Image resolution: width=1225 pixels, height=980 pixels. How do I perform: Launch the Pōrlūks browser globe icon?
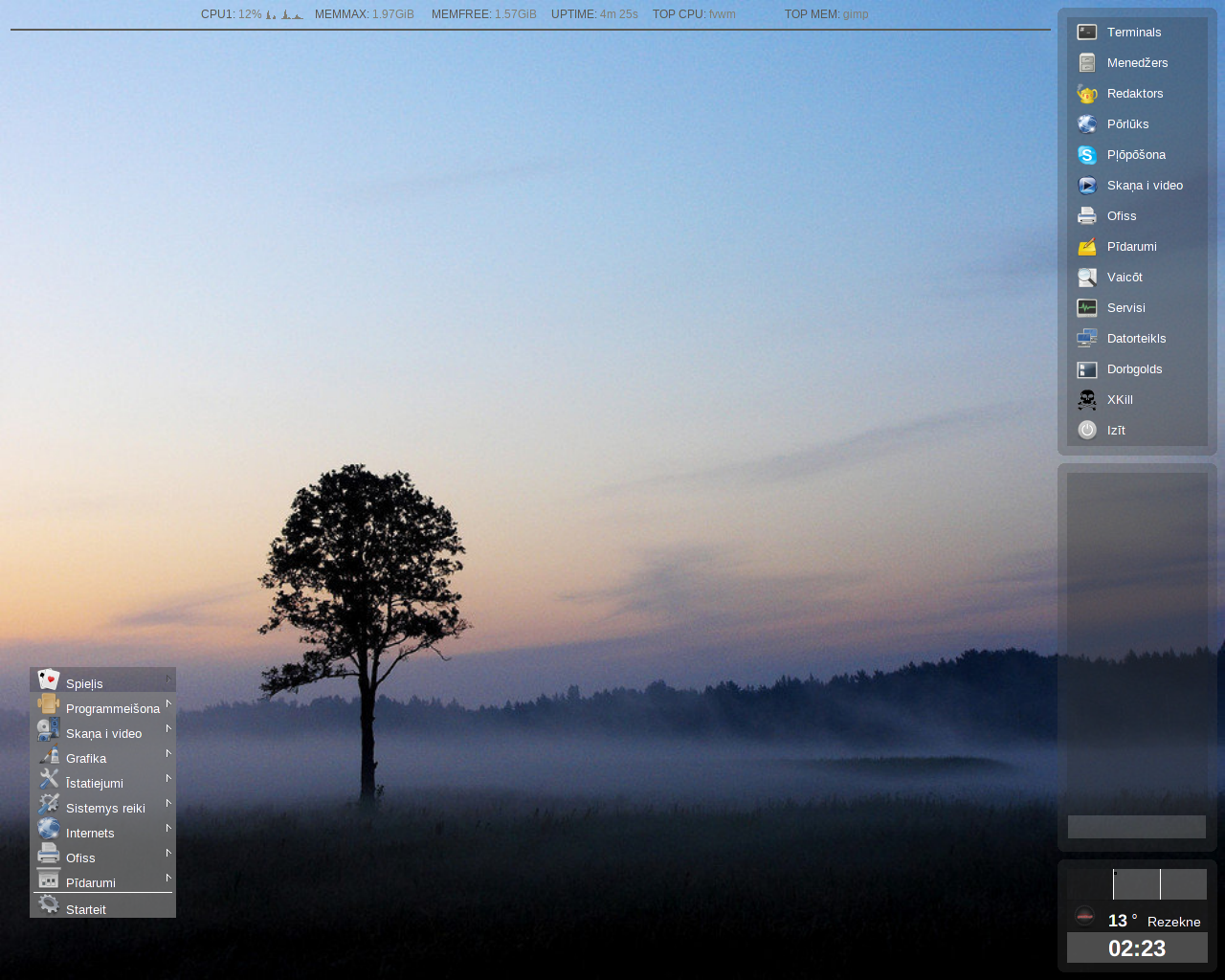pos(1087,124)
